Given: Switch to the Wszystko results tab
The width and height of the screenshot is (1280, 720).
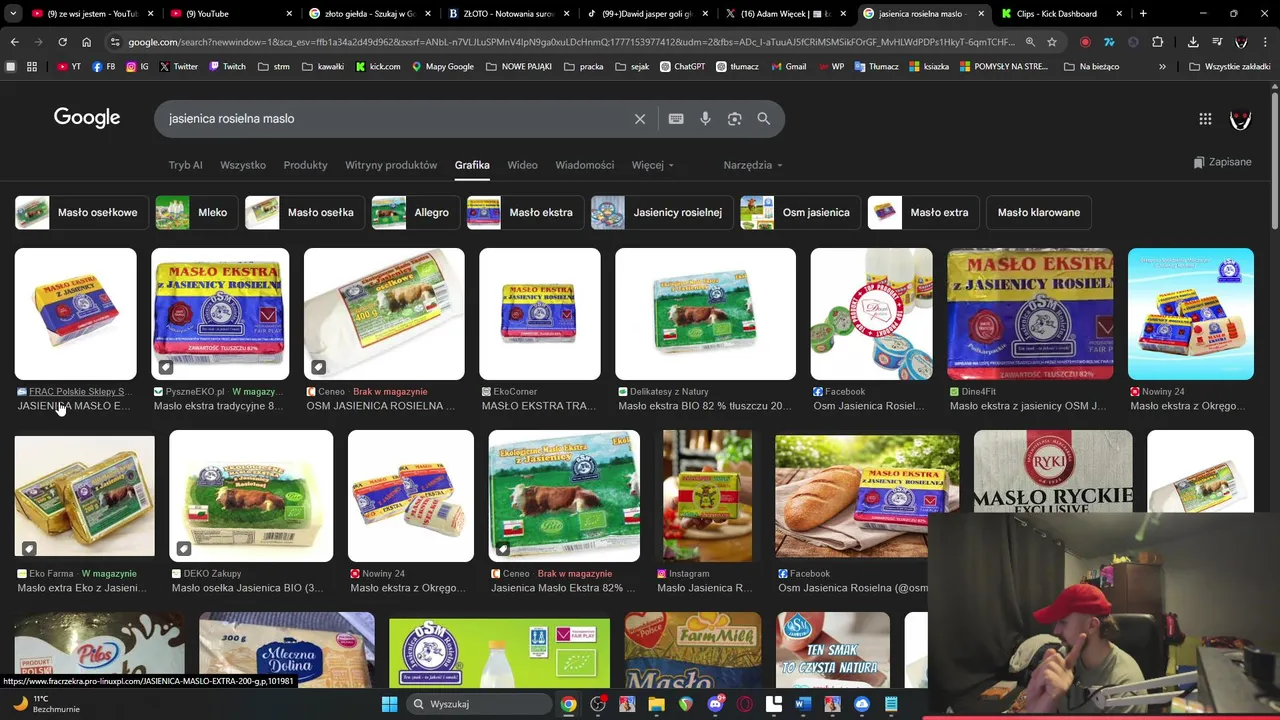Looking at the screenshot, I should pos(243,165).
